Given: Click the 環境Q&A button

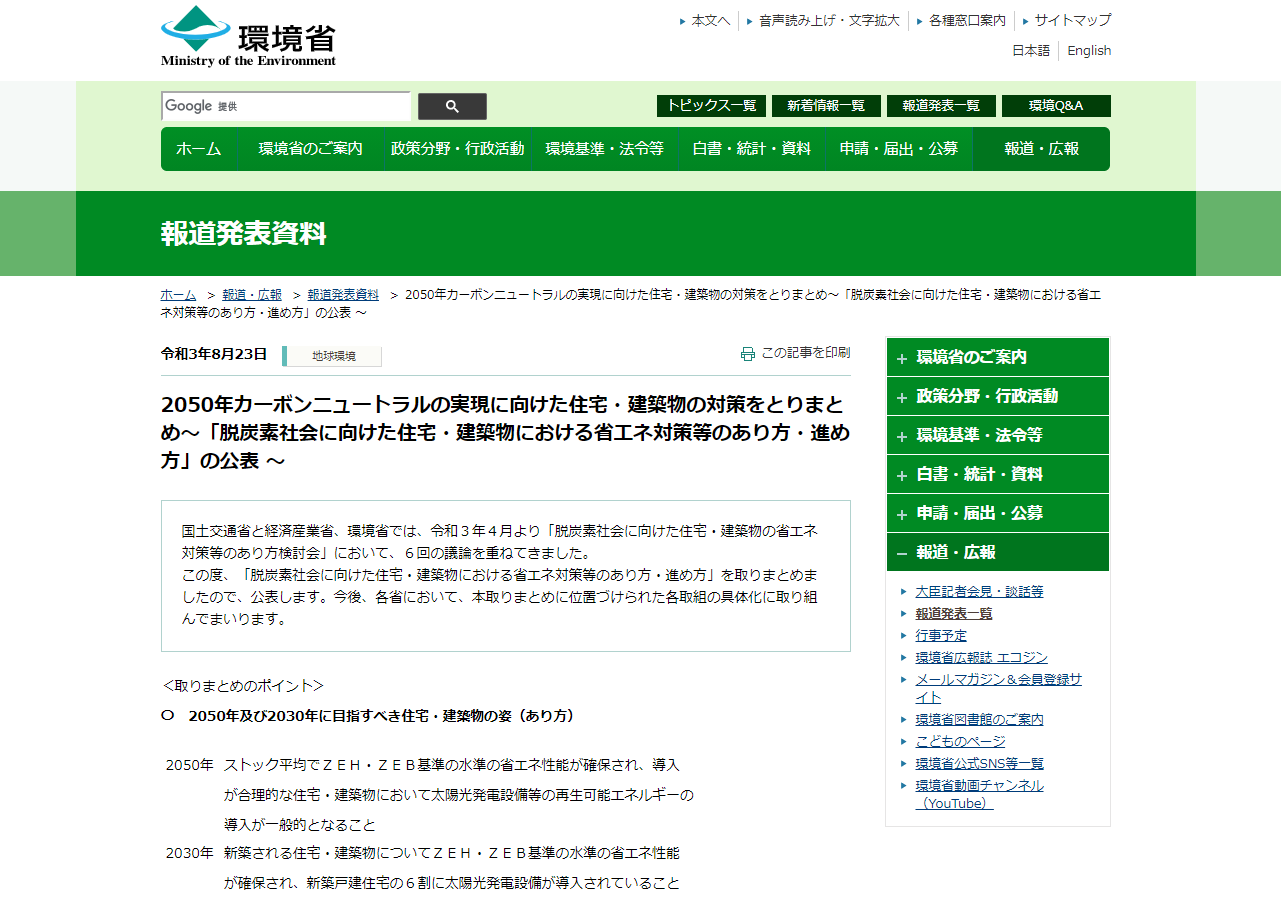Looking at the screenshot, I should (1055, 106).
